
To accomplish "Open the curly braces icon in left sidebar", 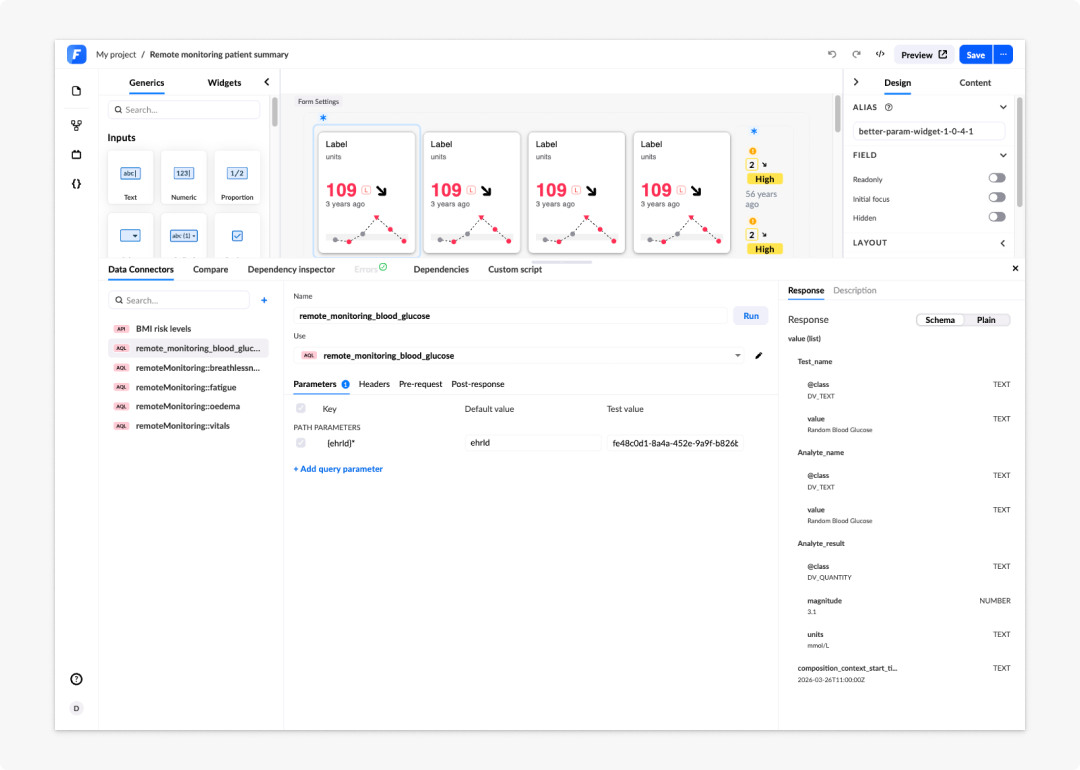I will point(76,184).
